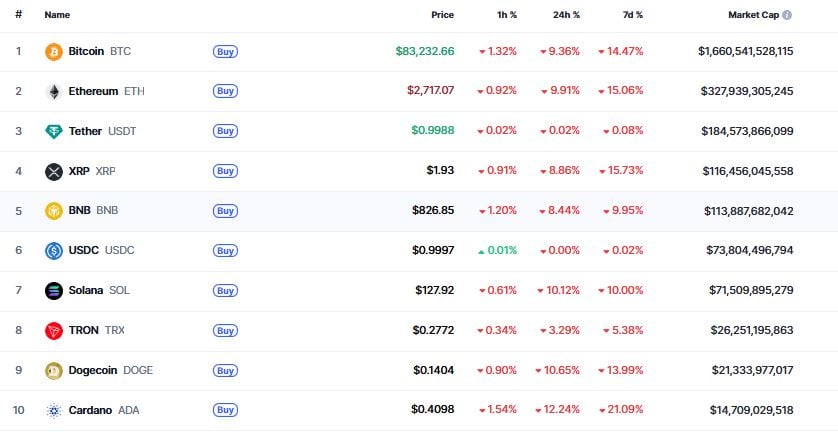The height and width of the screenshot is (432, 838).
Task: Sort by the Name column header
Action: pyautogui.click(x=57, y=15)
